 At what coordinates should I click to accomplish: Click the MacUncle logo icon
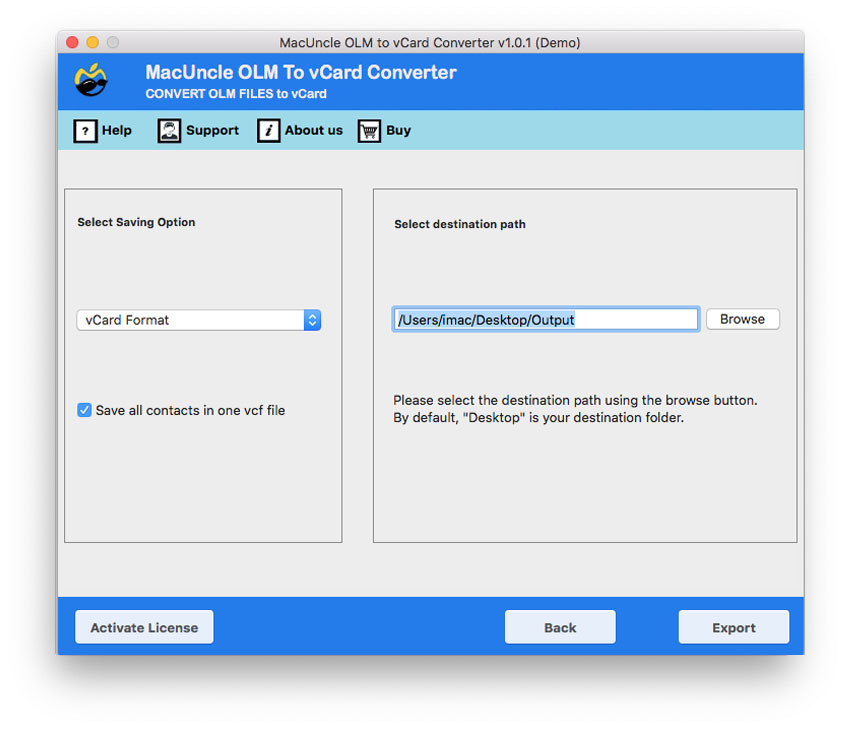click(89, 80)
